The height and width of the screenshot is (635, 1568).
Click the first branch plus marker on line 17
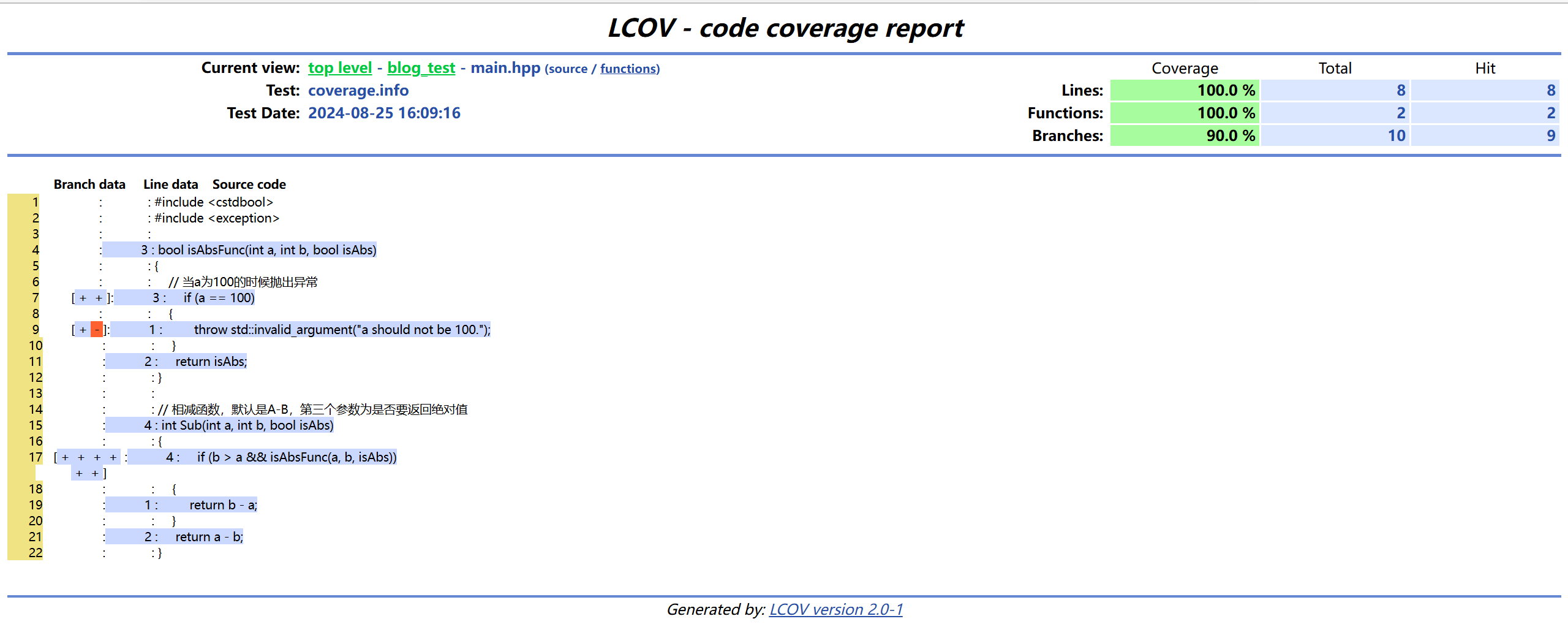click(64, 457)
